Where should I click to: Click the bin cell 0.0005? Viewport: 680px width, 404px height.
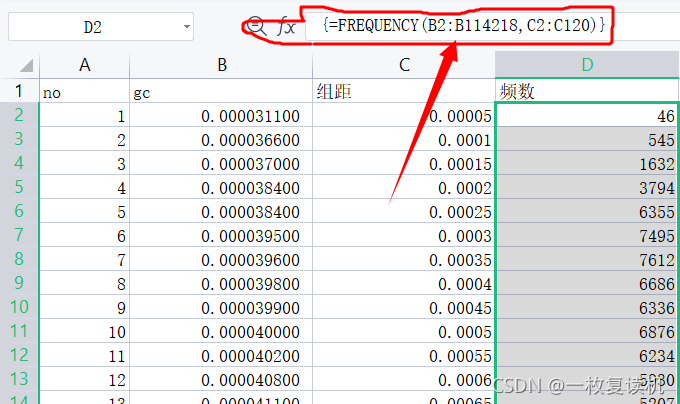[x=404, y=331]
